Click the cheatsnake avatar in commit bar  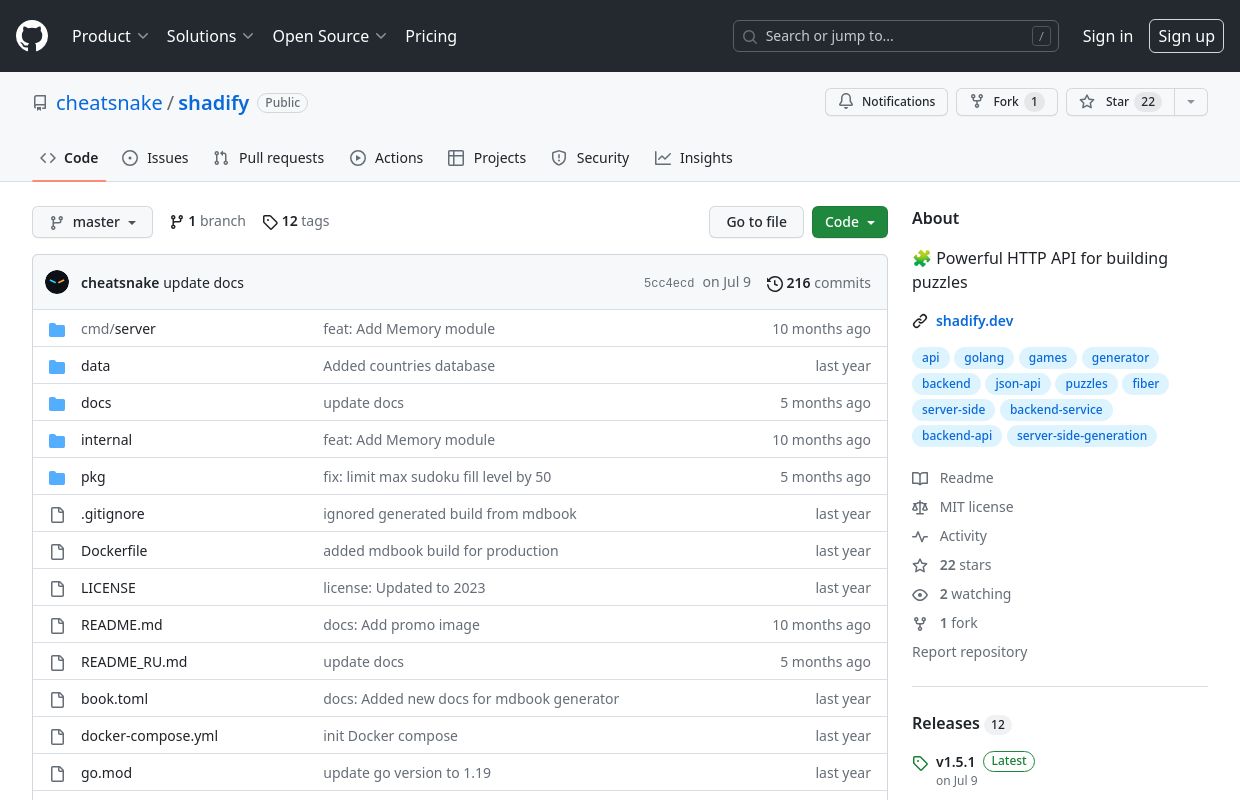(57, 282)
